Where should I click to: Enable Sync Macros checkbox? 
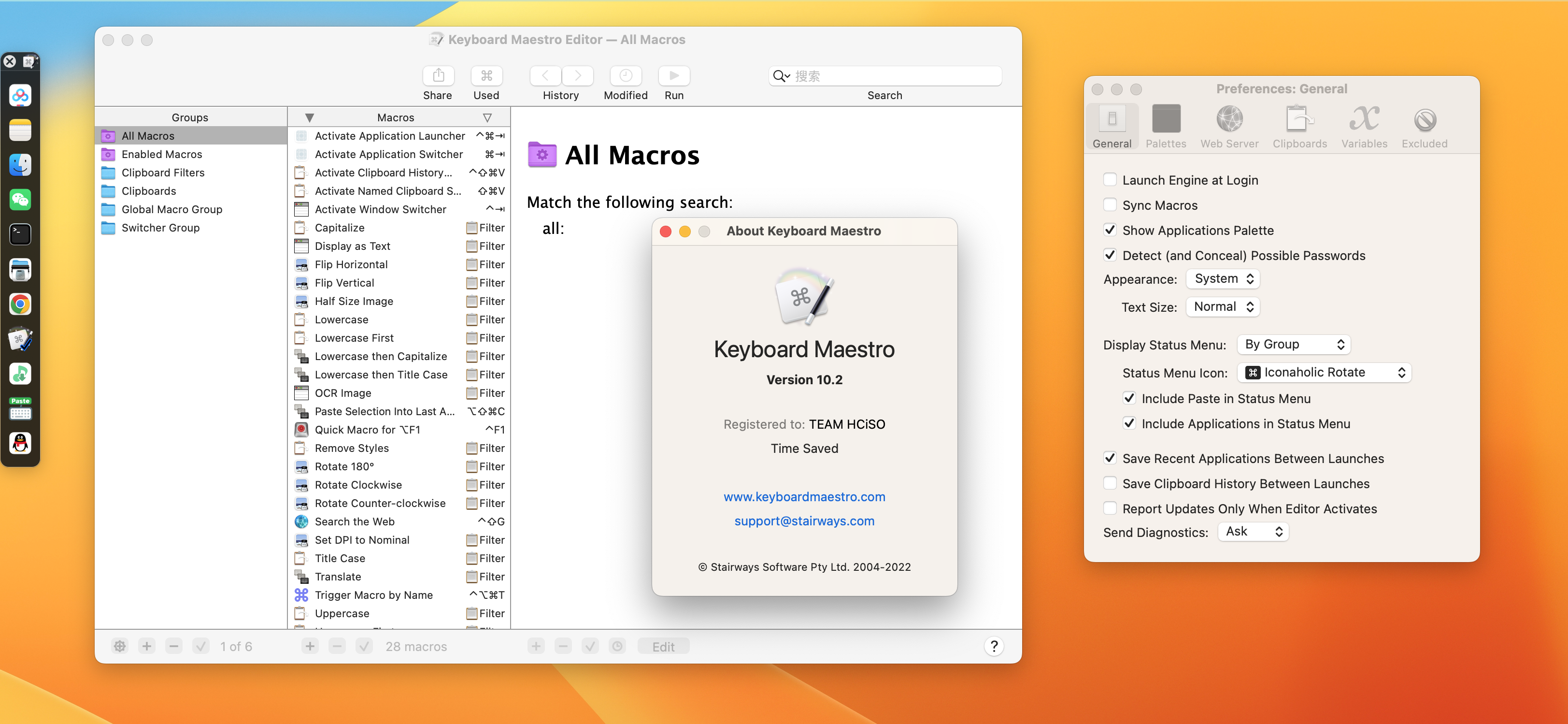click(x=1110, y=204)
